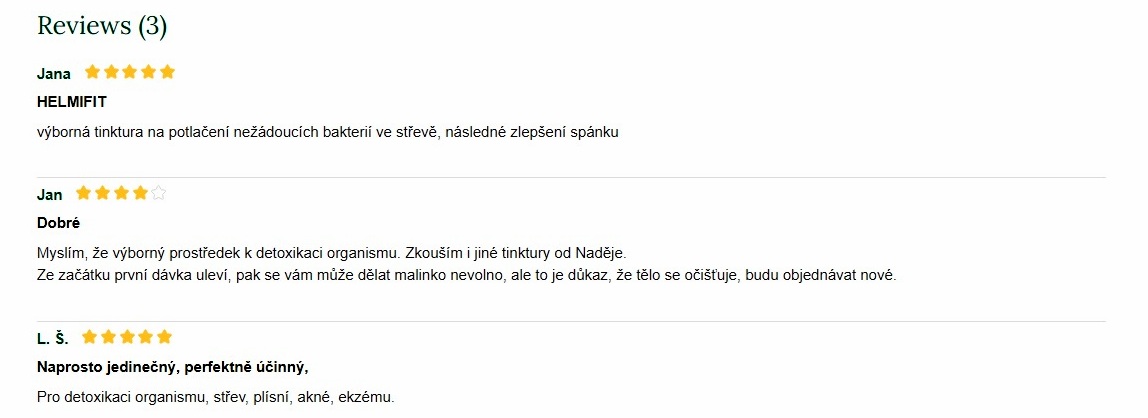The image size is (1148, 418).
Task: Click the first star in Jan's rating
Action: click(x=84, y=193)
